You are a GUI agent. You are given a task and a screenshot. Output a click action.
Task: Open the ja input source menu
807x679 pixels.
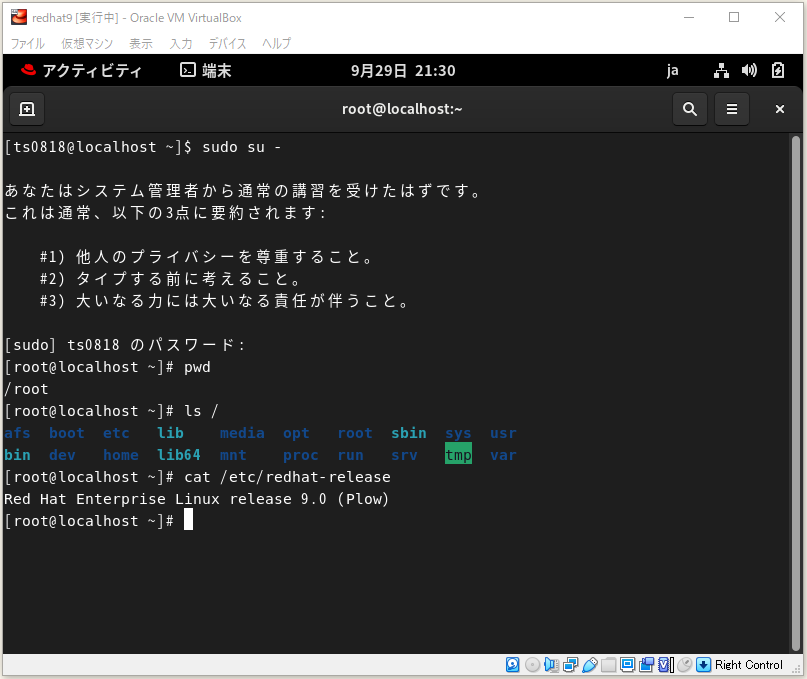point(672,71)
